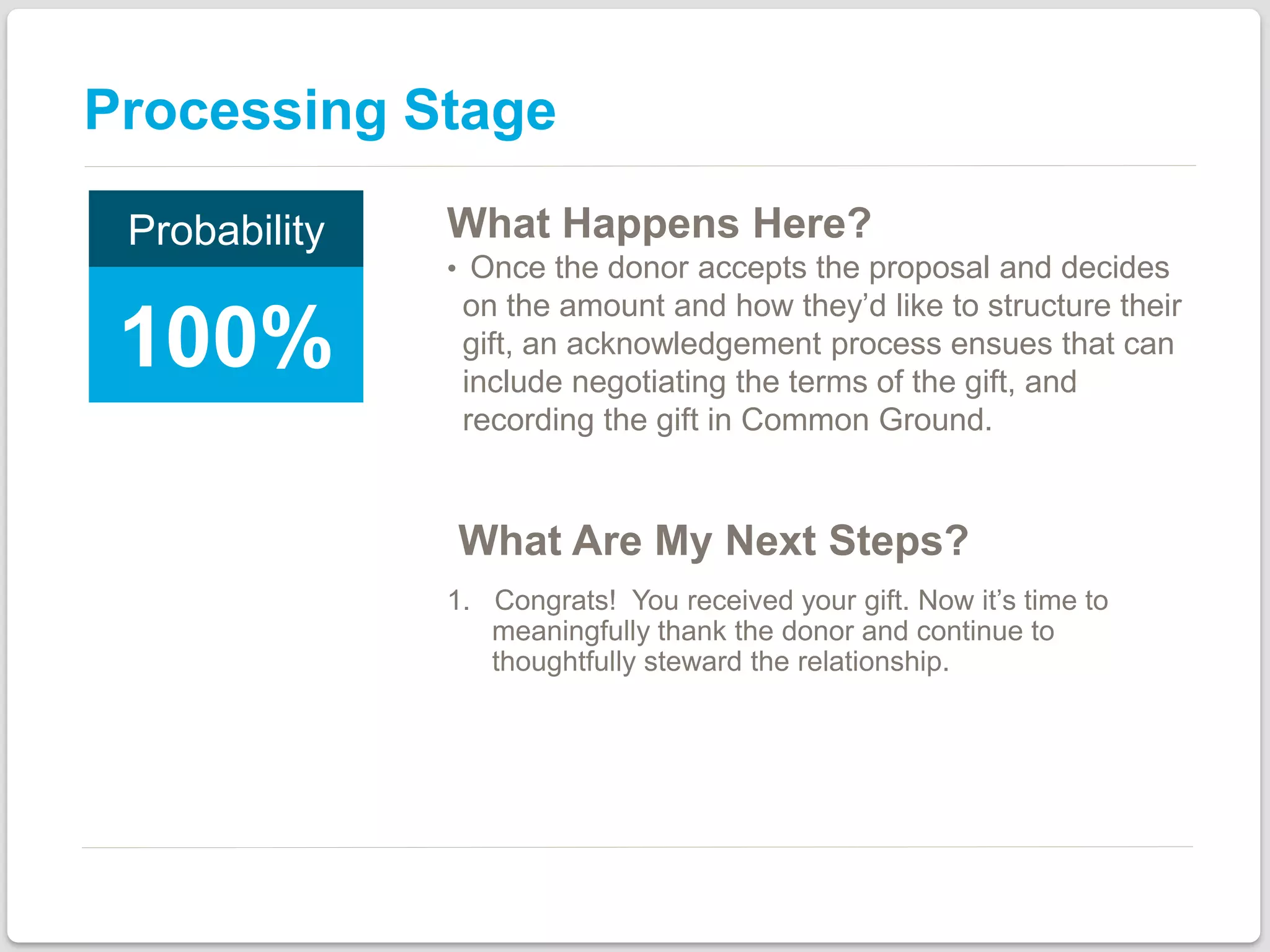Select the "What Happens Here?" heading
Screen dimensions: 1270x952
pos(659,223)
